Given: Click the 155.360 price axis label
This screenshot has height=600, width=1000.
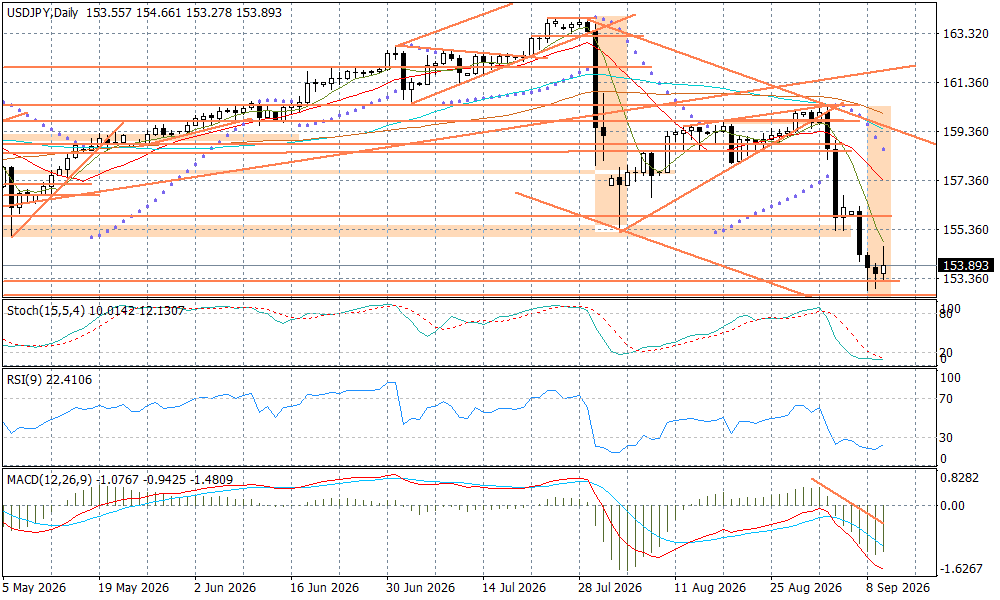Looking at the screenshot, I should (x=966, y=230).
